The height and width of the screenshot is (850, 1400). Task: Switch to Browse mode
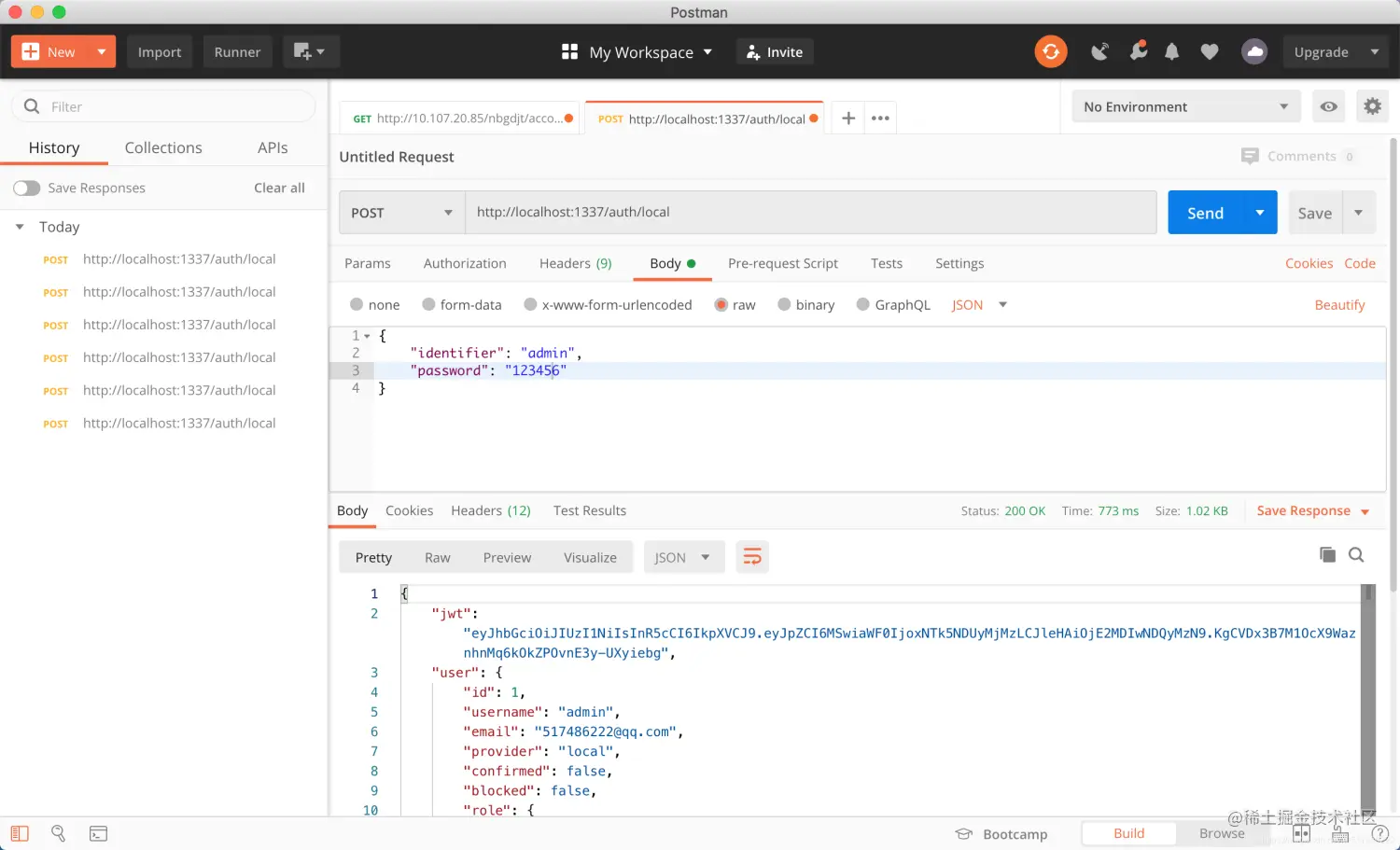click(x=1222, y=833)
